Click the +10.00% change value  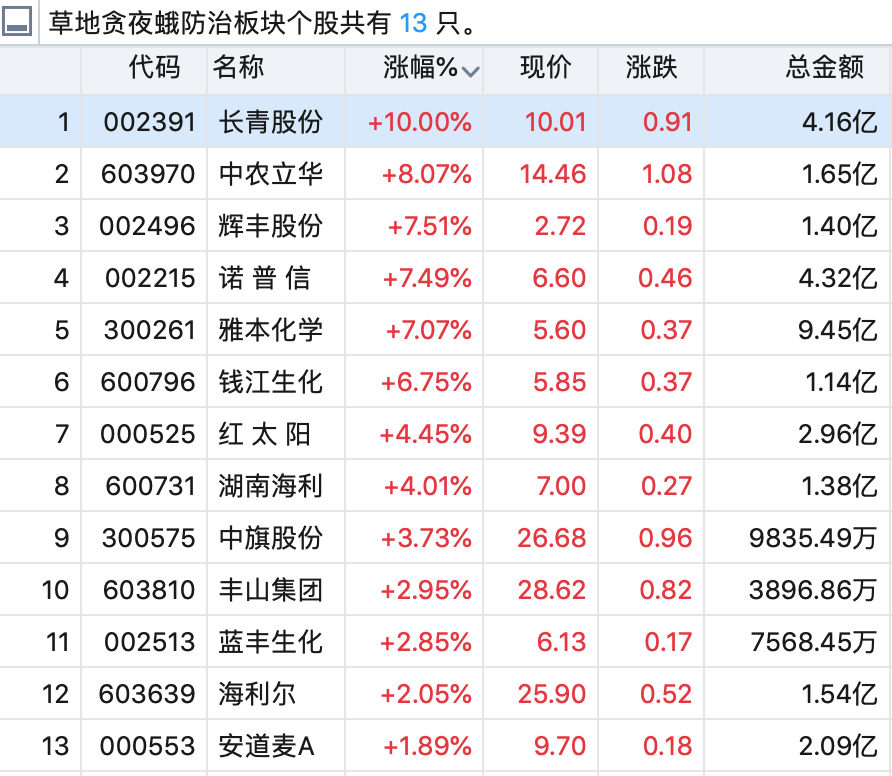[420, 122]
